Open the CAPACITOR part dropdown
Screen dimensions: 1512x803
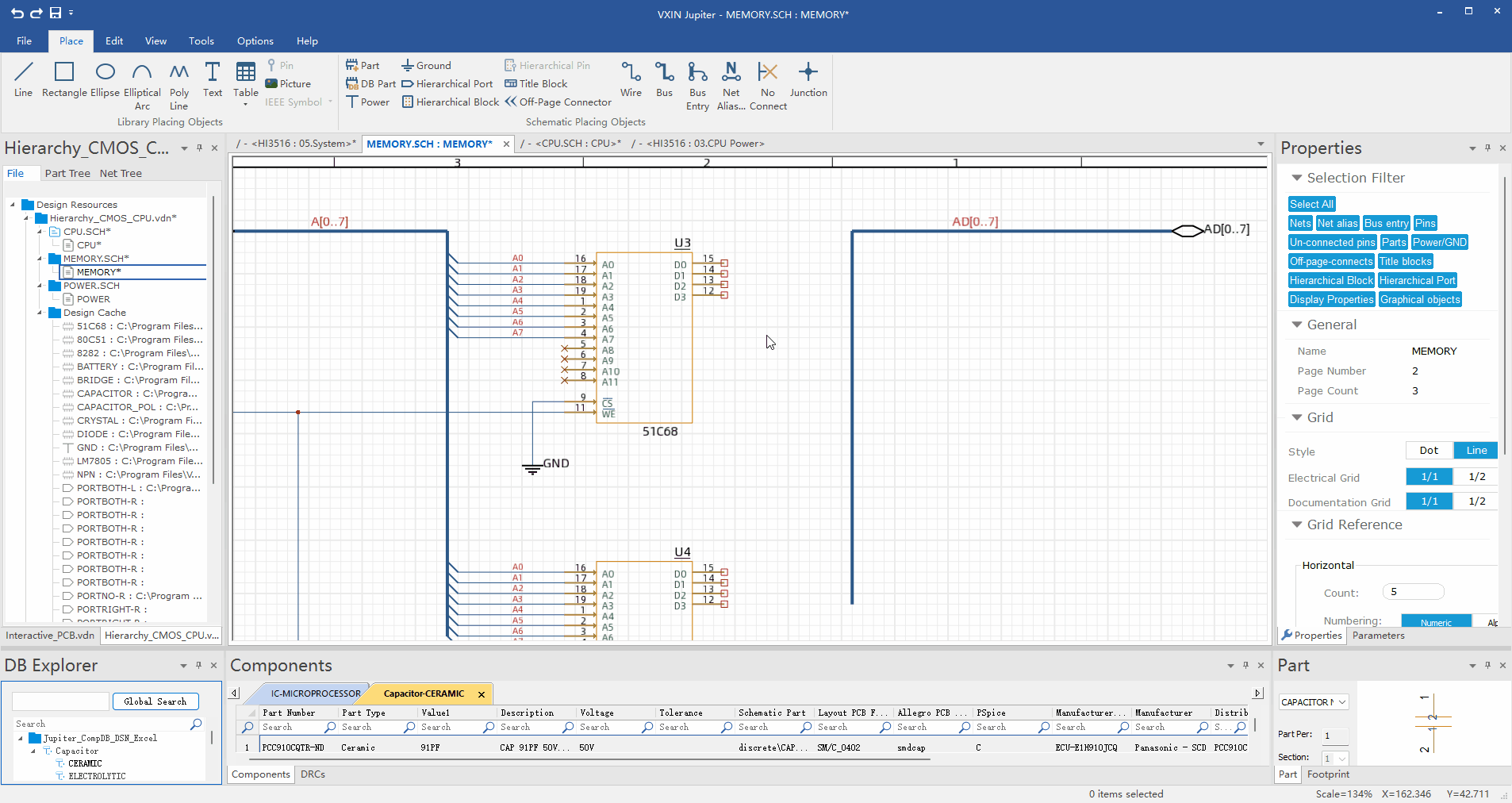(1342, 702)
